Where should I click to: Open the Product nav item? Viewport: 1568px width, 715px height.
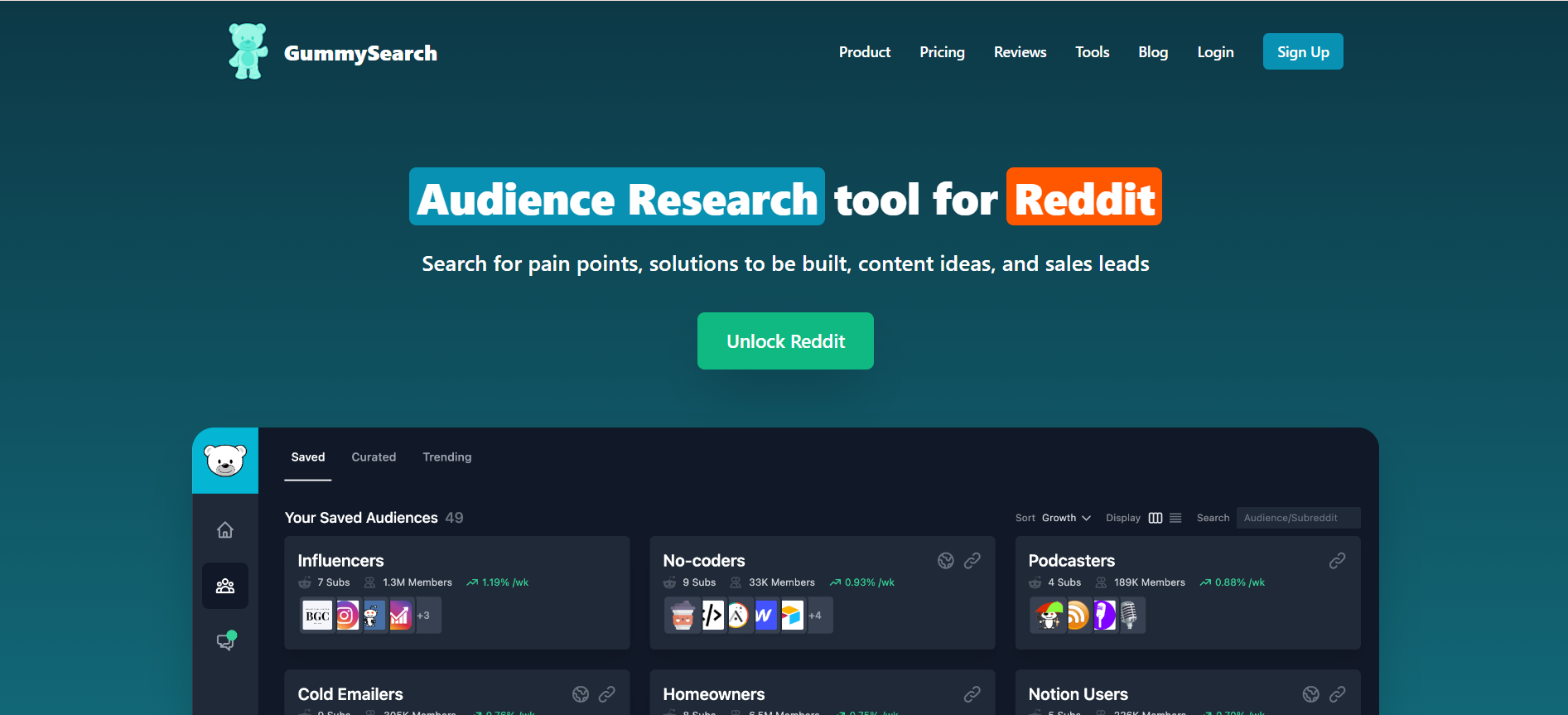coord(865,52)
